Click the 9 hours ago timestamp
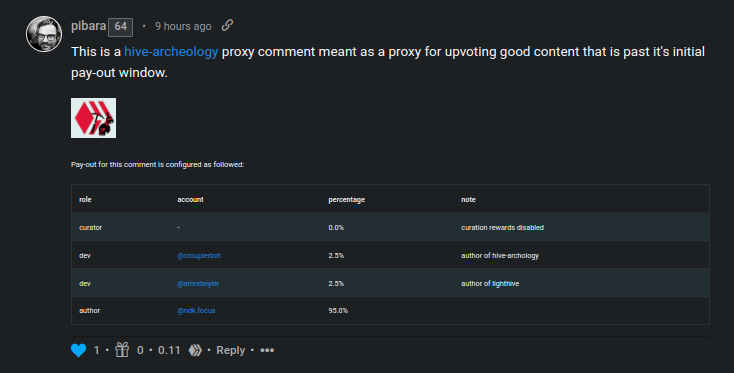 [183, 26]
